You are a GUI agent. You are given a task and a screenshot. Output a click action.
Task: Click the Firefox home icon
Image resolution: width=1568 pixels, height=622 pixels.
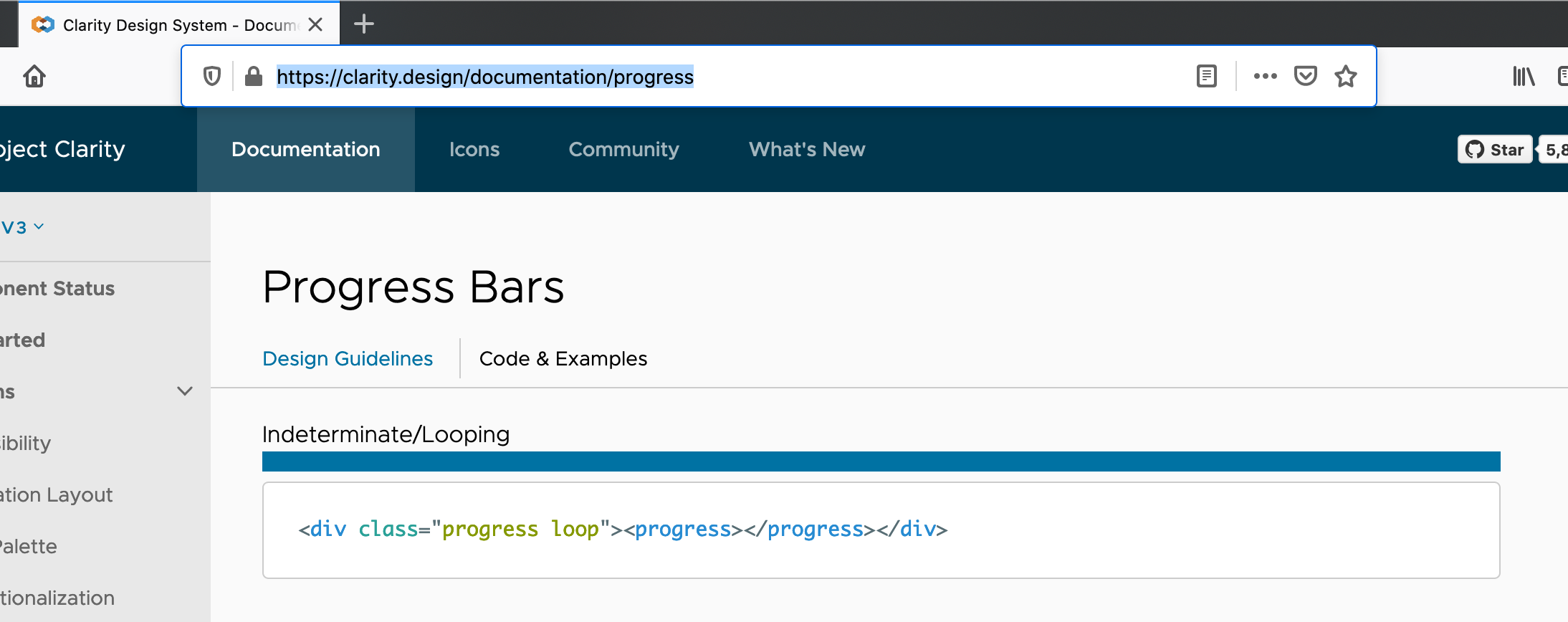point(34,76)
